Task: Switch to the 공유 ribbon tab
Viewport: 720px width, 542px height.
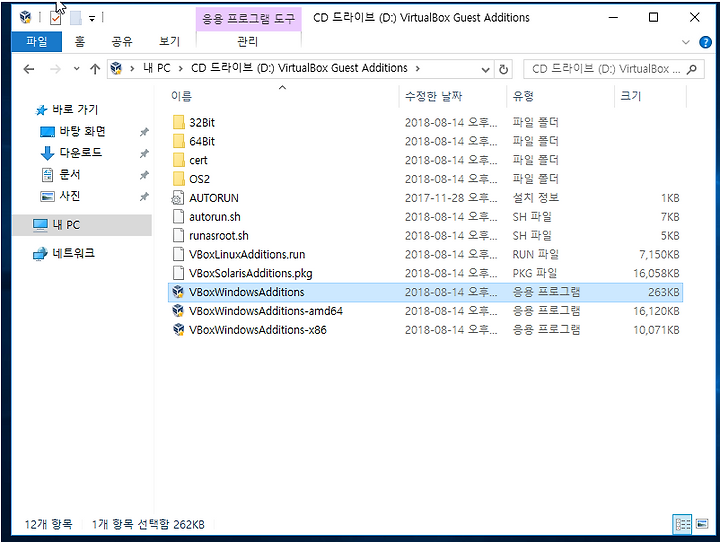Action: 122,42
